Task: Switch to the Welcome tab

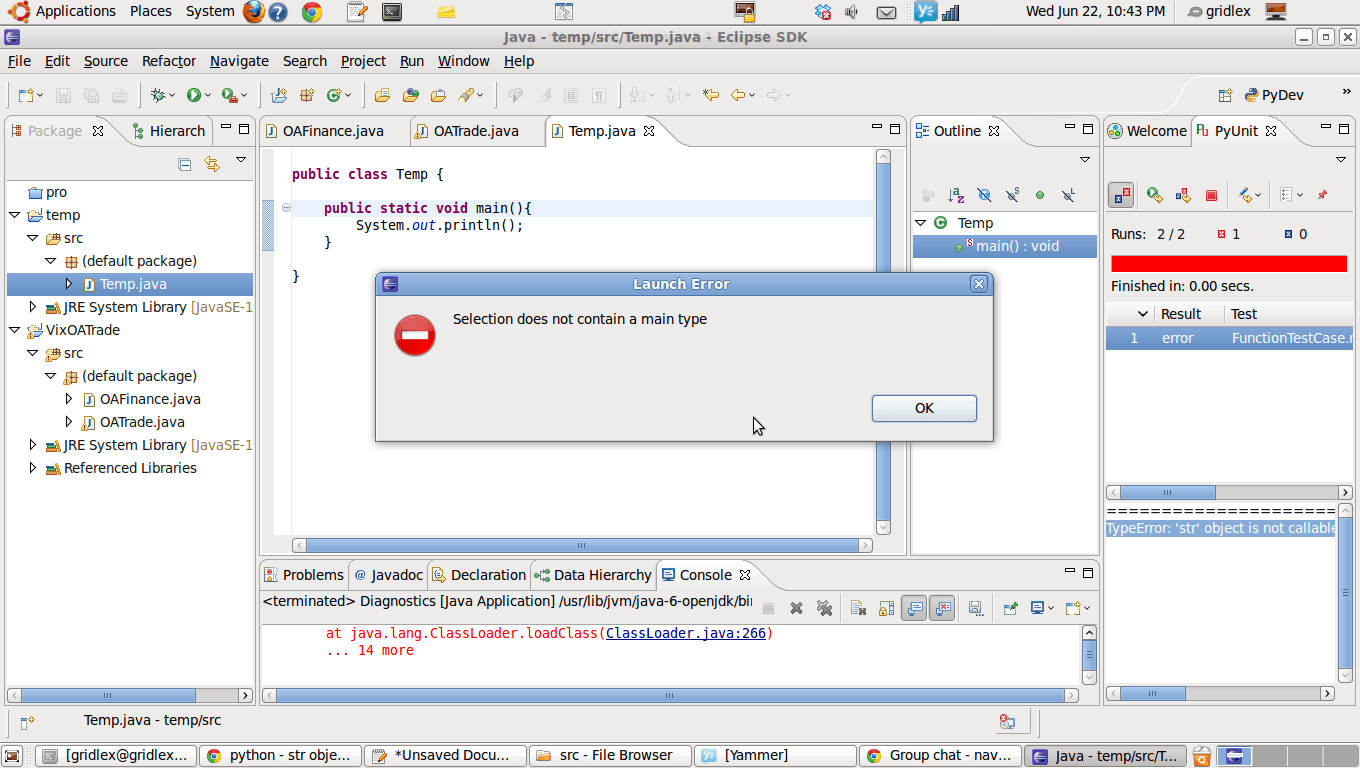Action: point(1146,131)
